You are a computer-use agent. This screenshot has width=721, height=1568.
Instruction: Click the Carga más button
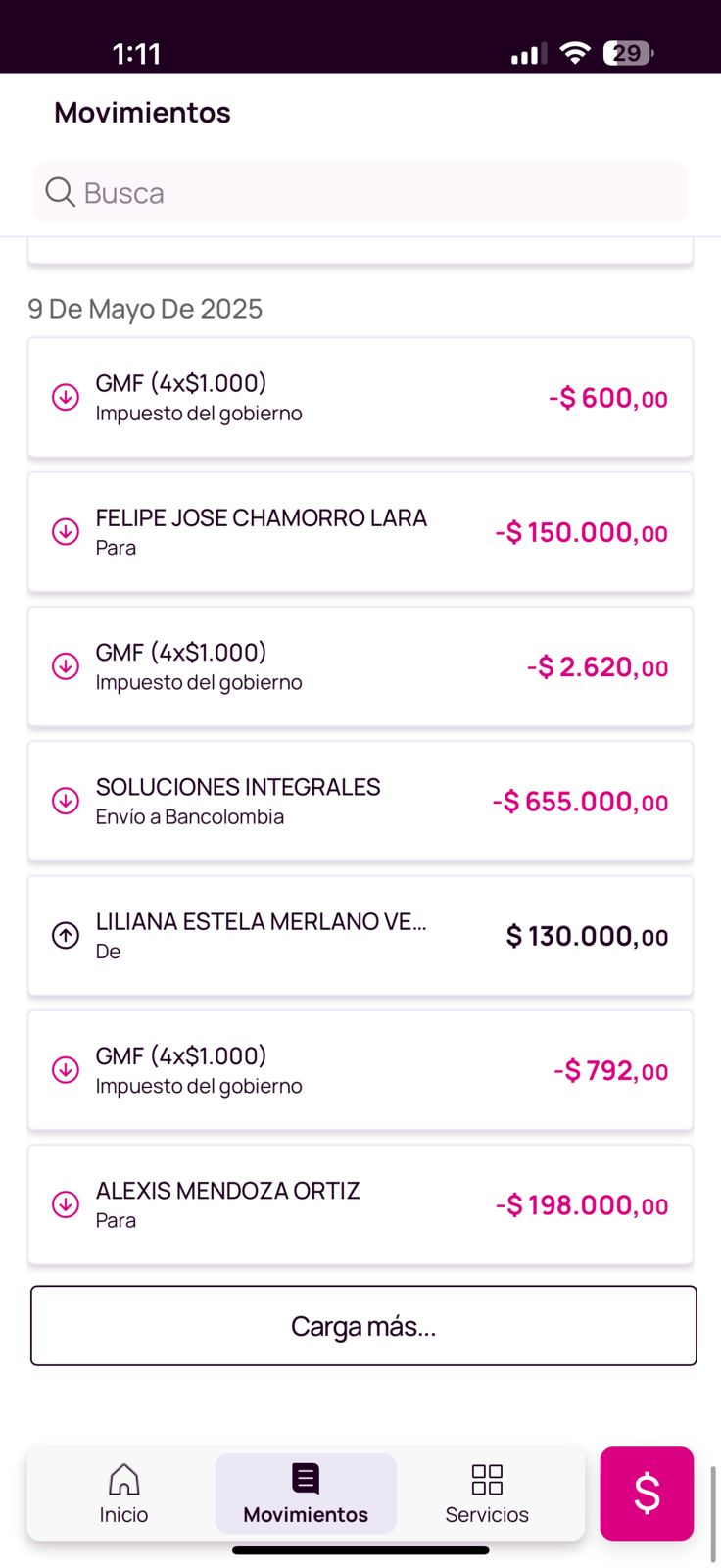pyautogui.click(x=363, y=1326)
